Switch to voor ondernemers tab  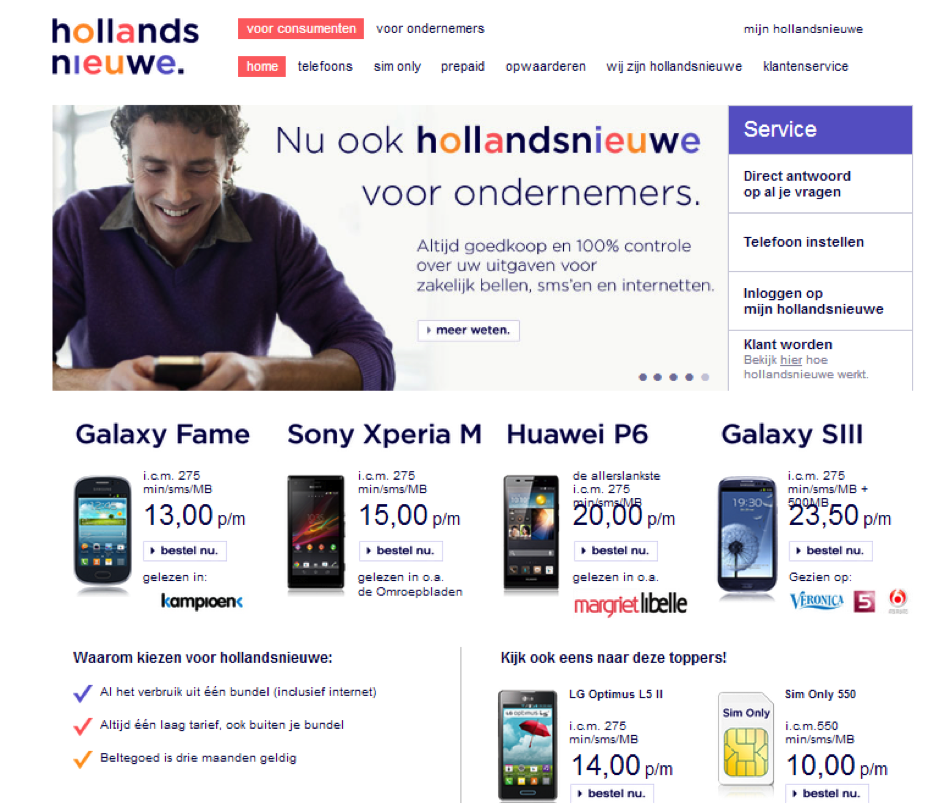(x=430, y=28)
